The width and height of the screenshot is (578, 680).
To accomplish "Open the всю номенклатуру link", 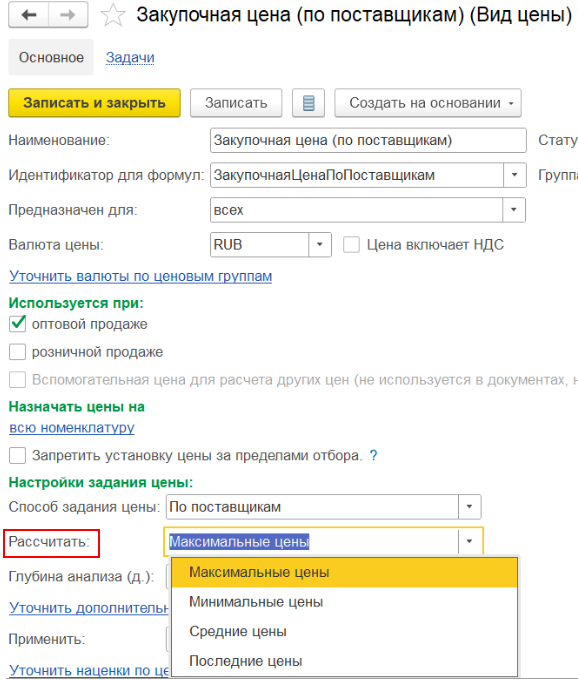I will click(72, 428).
